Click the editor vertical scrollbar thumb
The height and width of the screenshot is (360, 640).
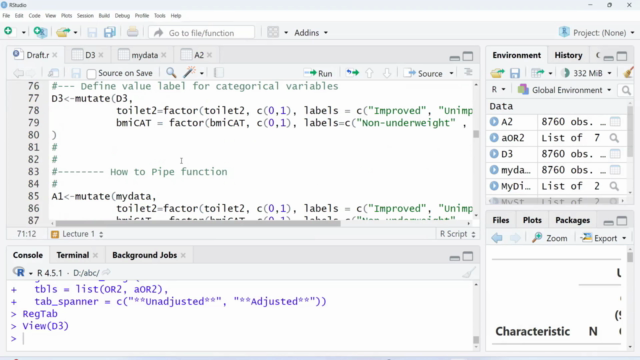click(476, 134)
